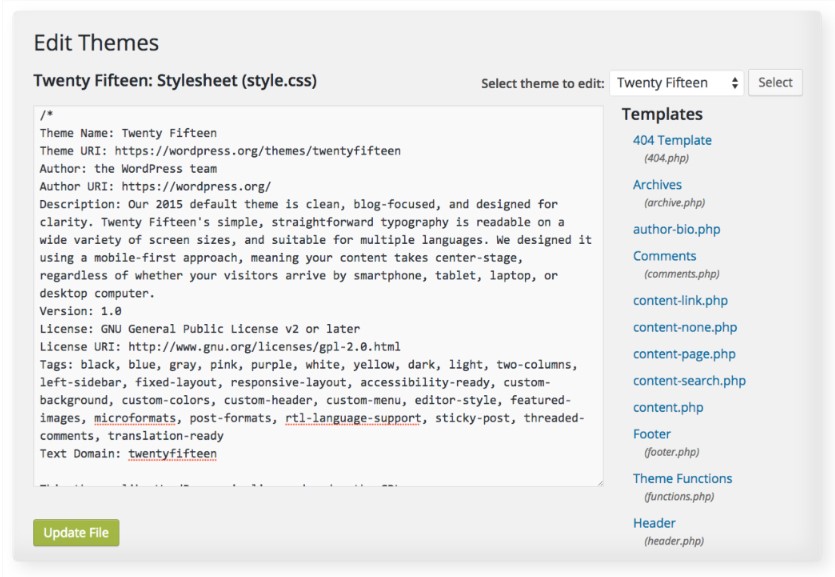Click the '(comments.php)' filename caption
The width and height of the screenshot is (835, 577).
click(682, 274)
